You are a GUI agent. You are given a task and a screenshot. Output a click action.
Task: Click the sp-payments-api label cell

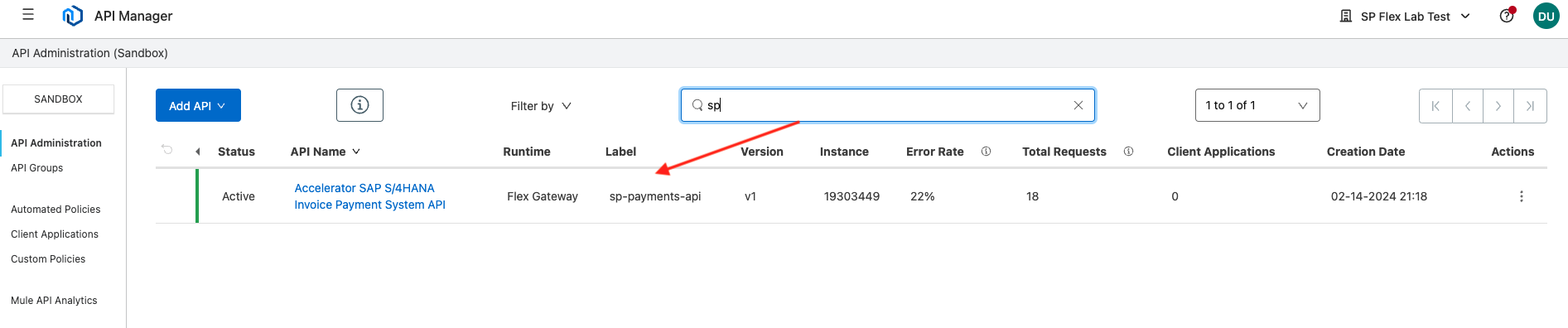(x=655, y=196)
